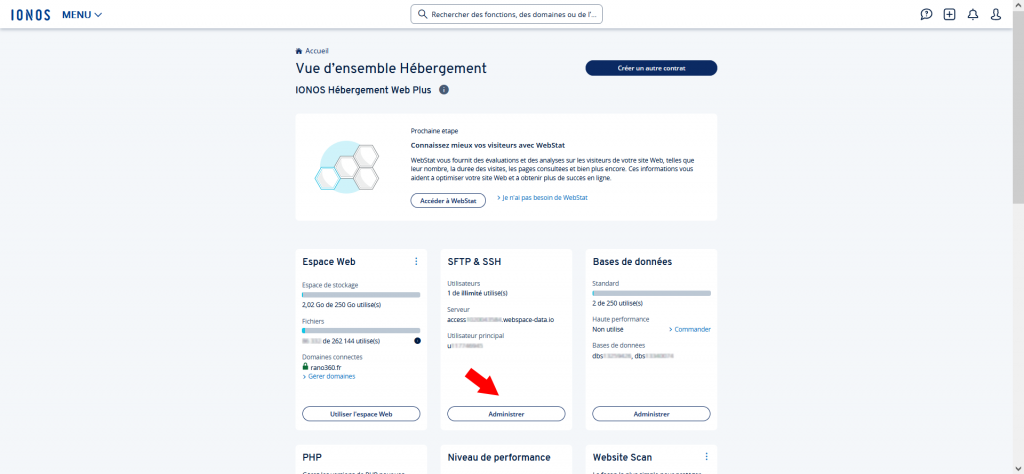Click the Commander link for Haute performance

click(692, 329)
